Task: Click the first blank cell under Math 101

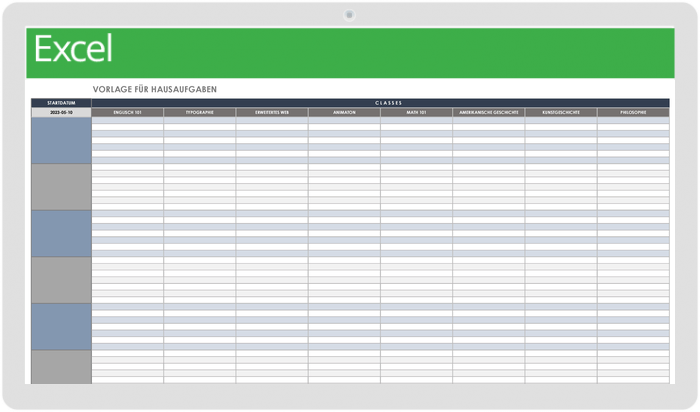Action: [417, 121]
